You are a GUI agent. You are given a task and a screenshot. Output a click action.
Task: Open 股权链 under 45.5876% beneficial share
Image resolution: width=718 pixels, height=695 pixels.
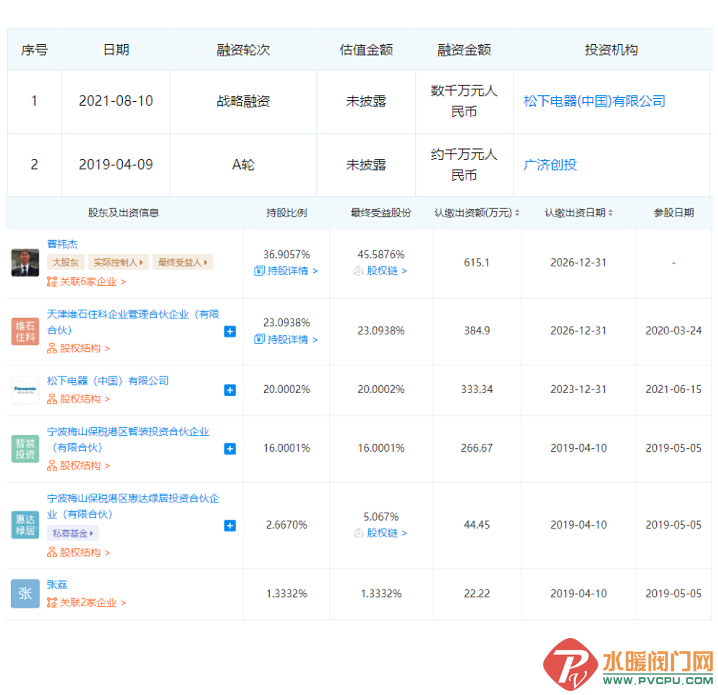386,271
